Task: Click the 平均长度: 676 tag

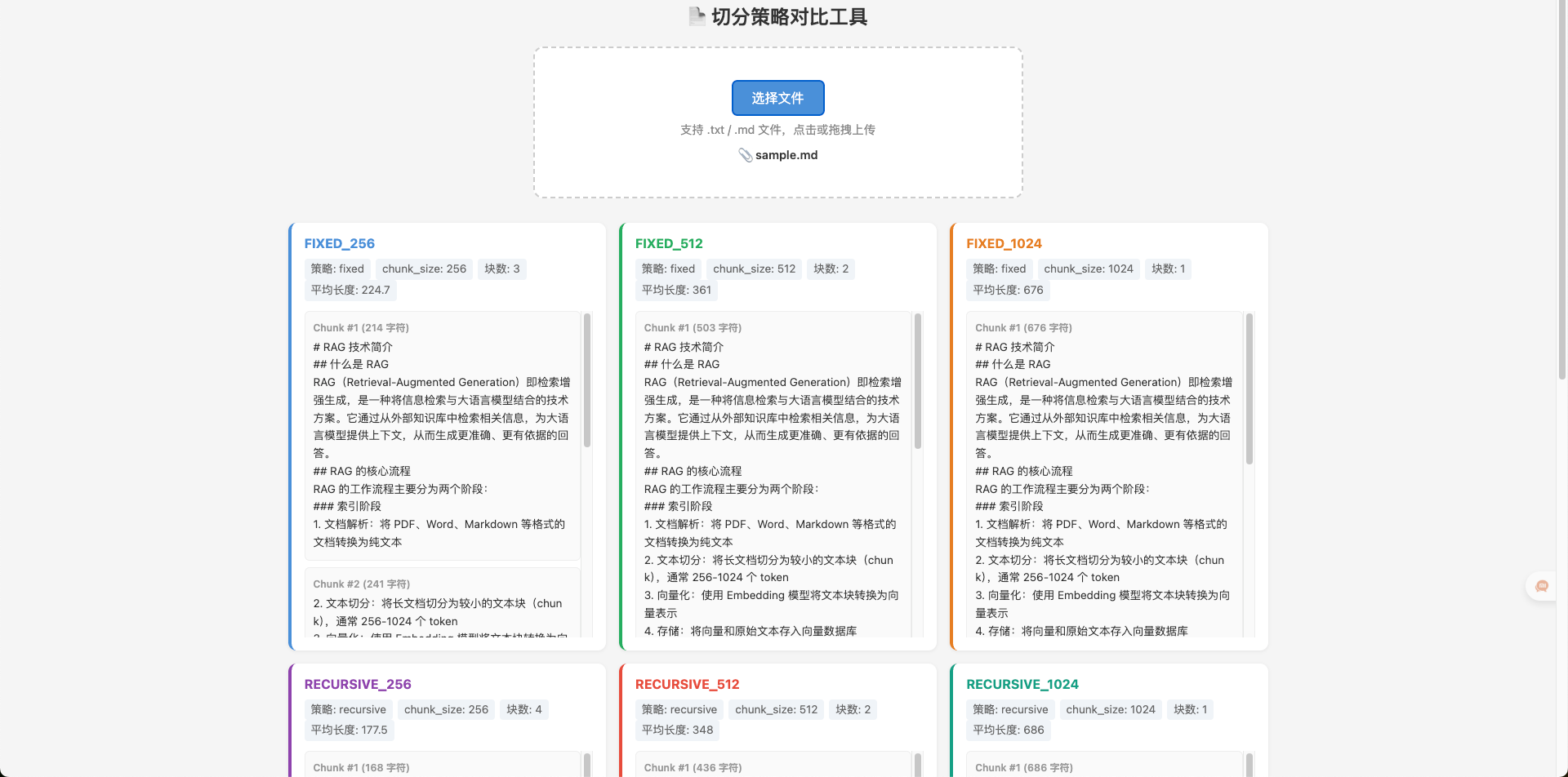Action: pos(1008,290)
